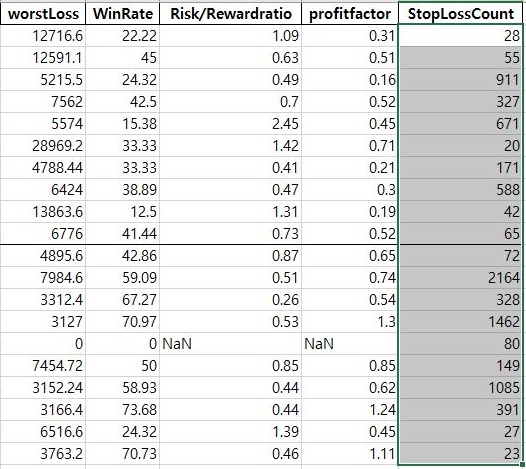Click the Risk/Rewardratio cell 1.39
The width and height of the screenshot is (526, 469).
[230, 432]
